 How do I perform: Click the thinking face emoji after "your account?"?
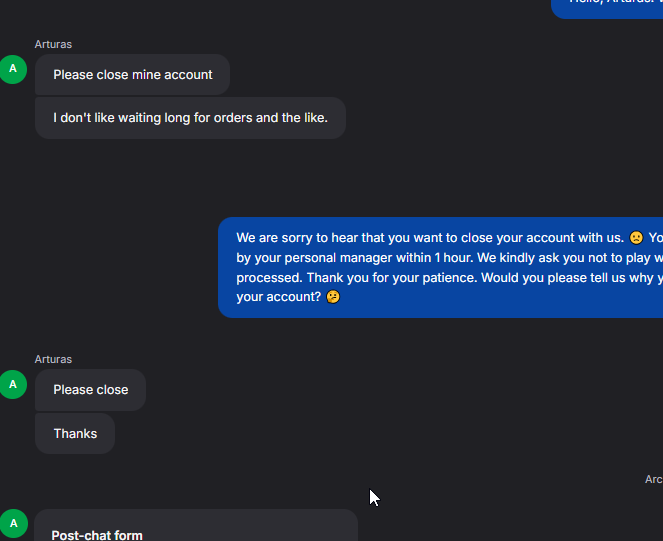(333, 298)
